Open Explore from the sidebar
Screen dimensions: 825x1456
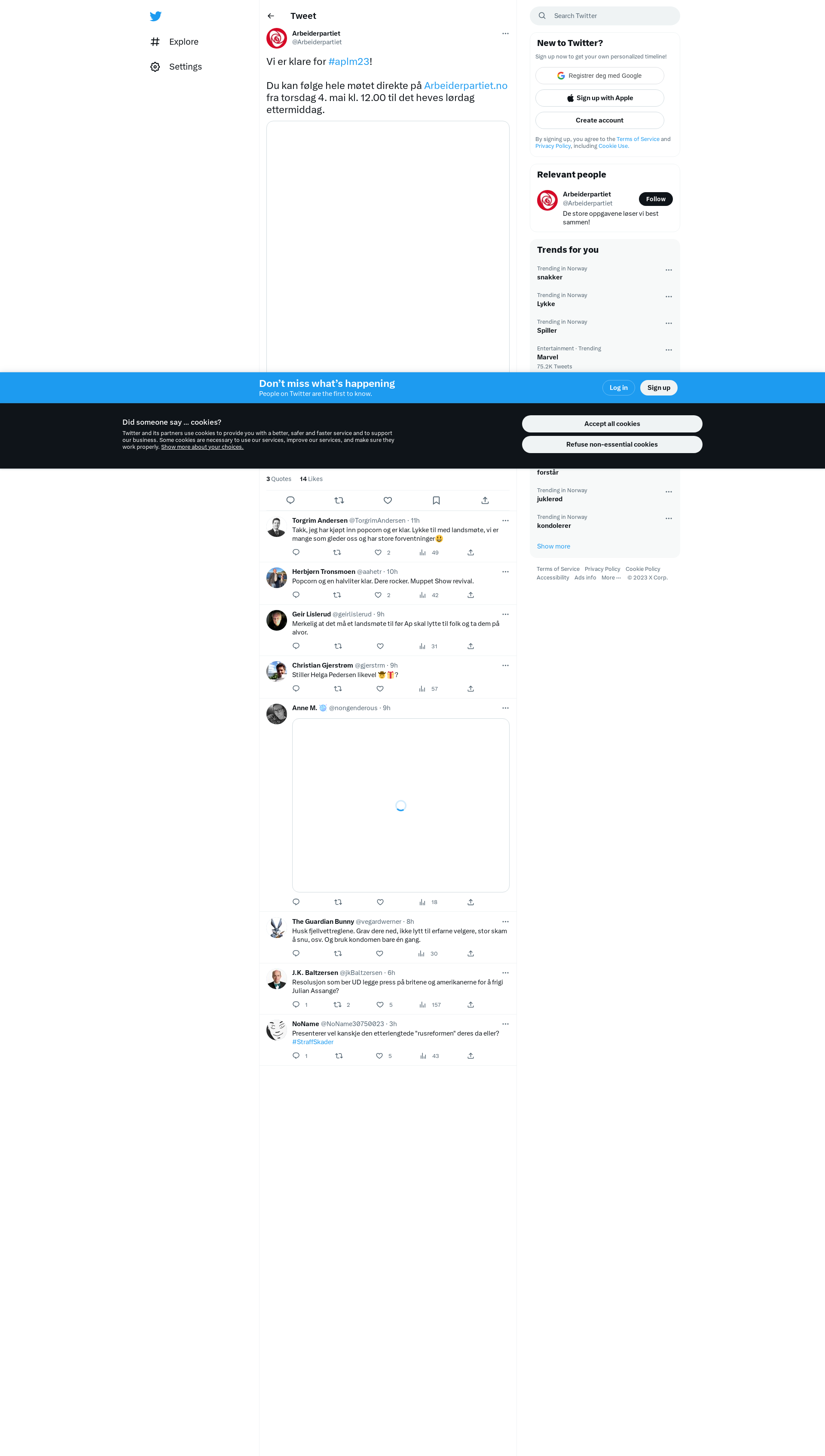174,42
